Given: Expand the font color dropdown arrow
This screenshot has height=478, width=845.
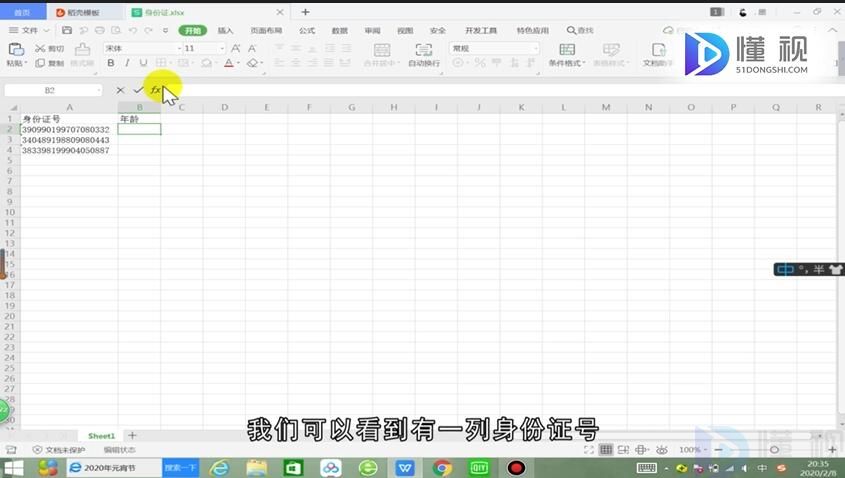Looking at the screenshot, I should [x=238, y=64].
